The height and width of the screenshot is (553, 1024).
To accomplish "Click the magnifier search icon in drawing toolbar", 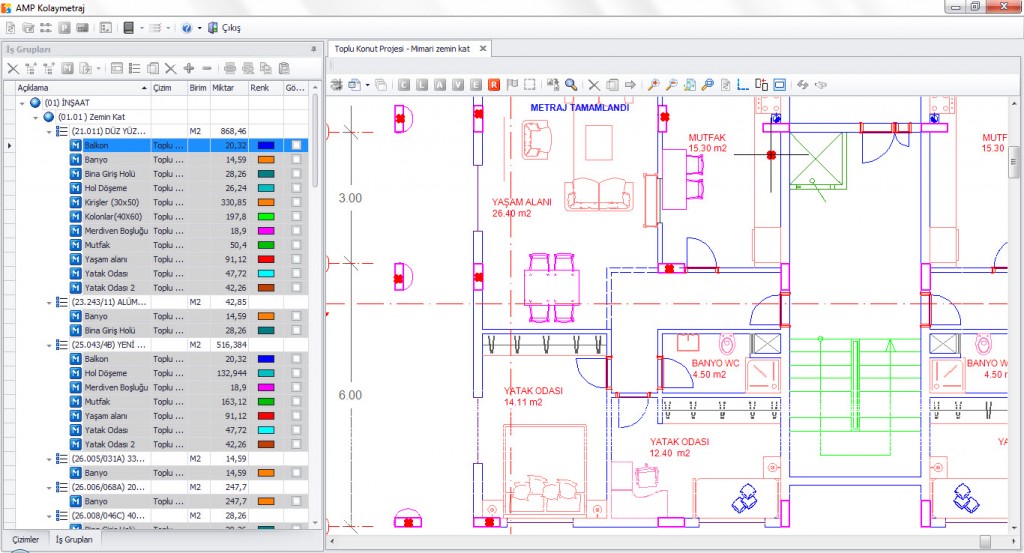I will (570, 85).
